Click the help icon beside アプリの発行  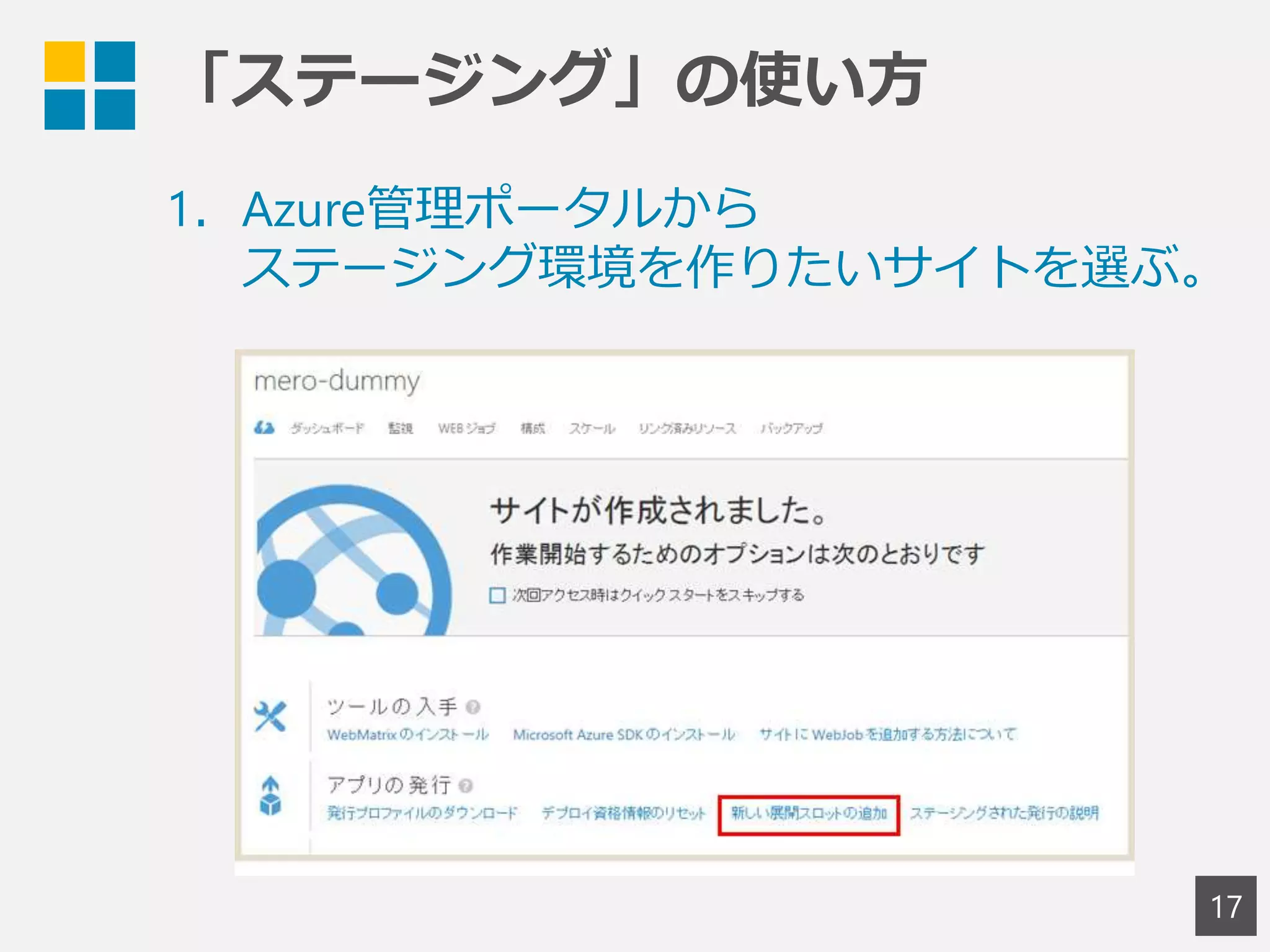(466, 786)
